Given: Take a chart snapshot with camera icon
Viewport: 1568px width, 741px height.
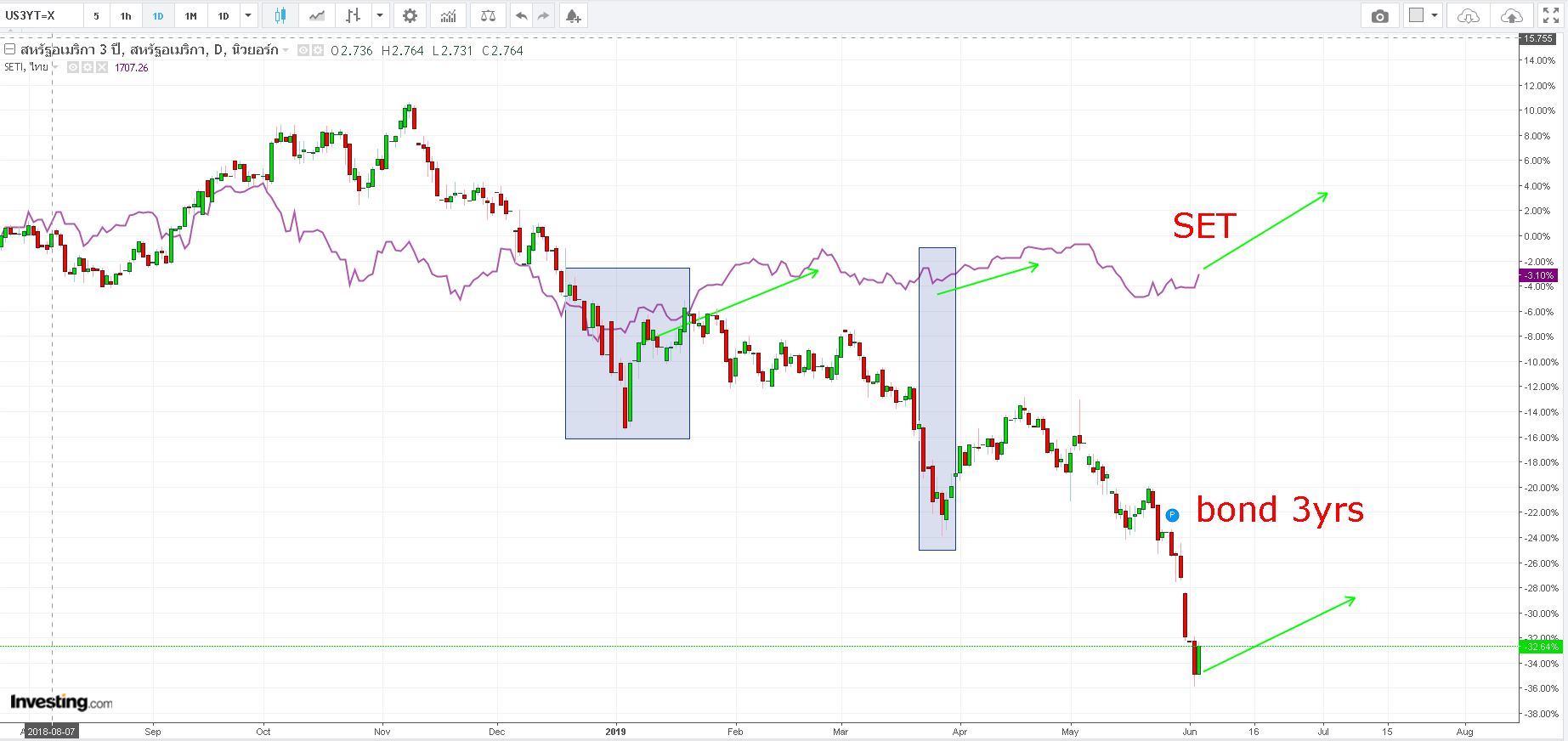Looking at the screenshot, I should click(x=1380, y=16).
